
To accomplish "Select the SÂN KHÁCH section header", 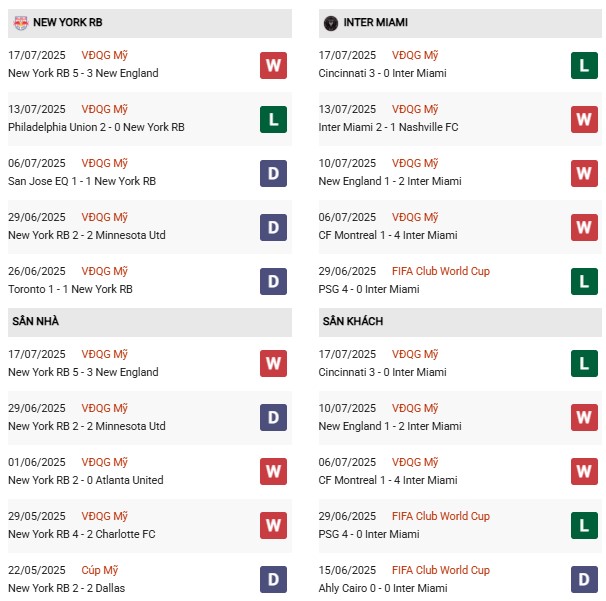I will 353,321.
